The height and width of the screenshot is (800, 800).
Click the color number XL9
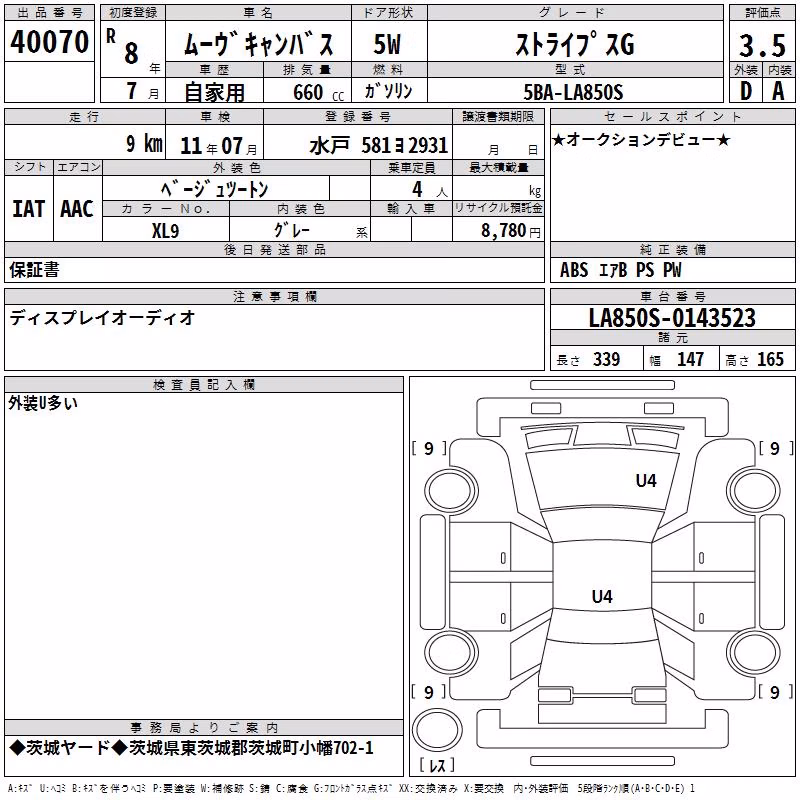pyautogui.click(x=165, y=231)
